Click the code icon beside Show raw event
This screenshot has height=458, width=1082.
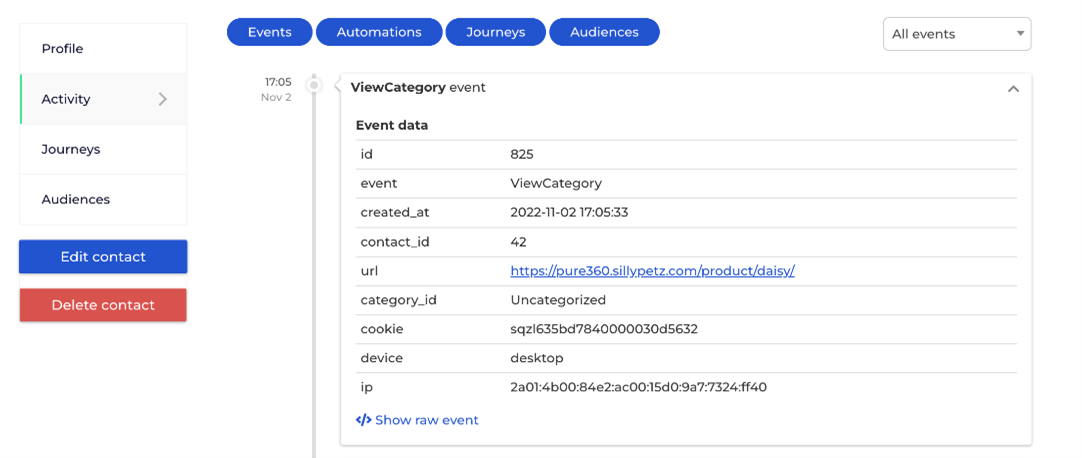pyautogui.click(x=364, y=420)
